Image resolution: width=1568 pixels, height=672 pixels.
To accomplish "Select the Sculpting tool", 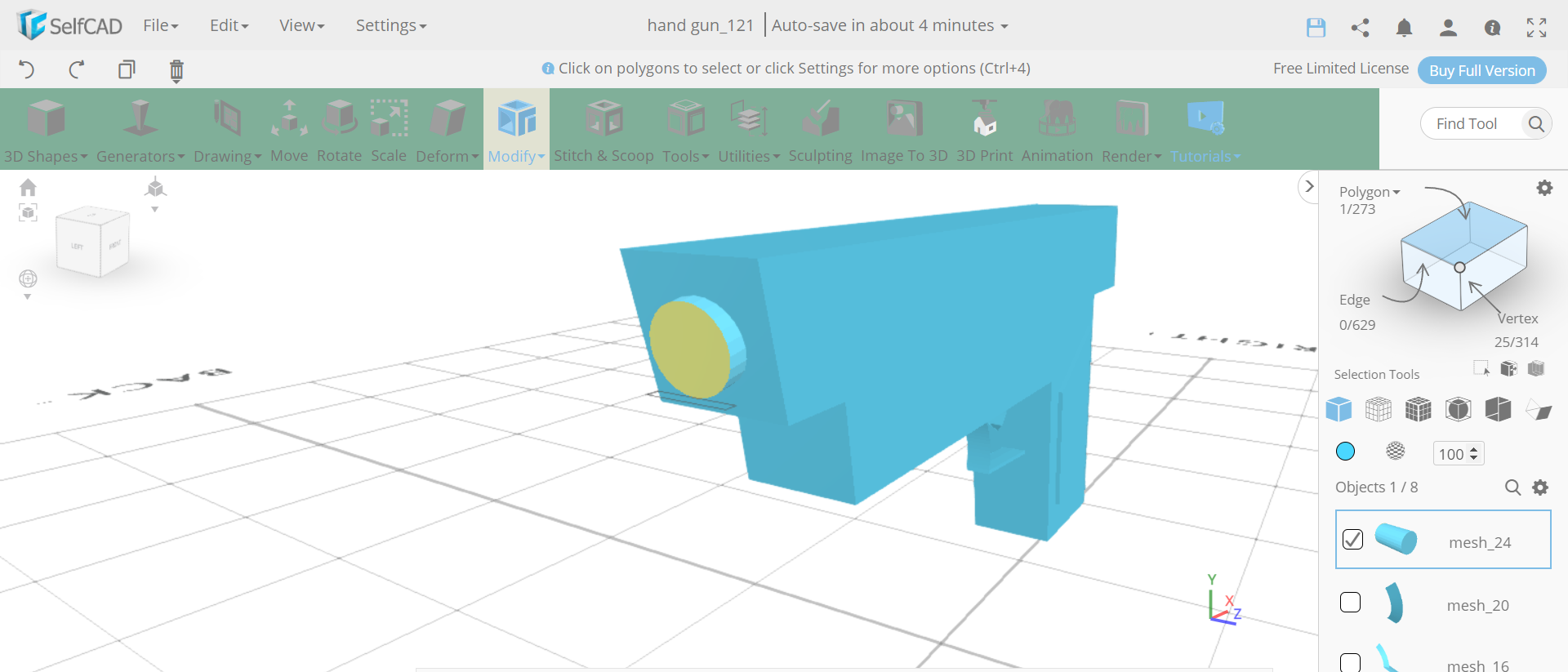I will 820,131.
